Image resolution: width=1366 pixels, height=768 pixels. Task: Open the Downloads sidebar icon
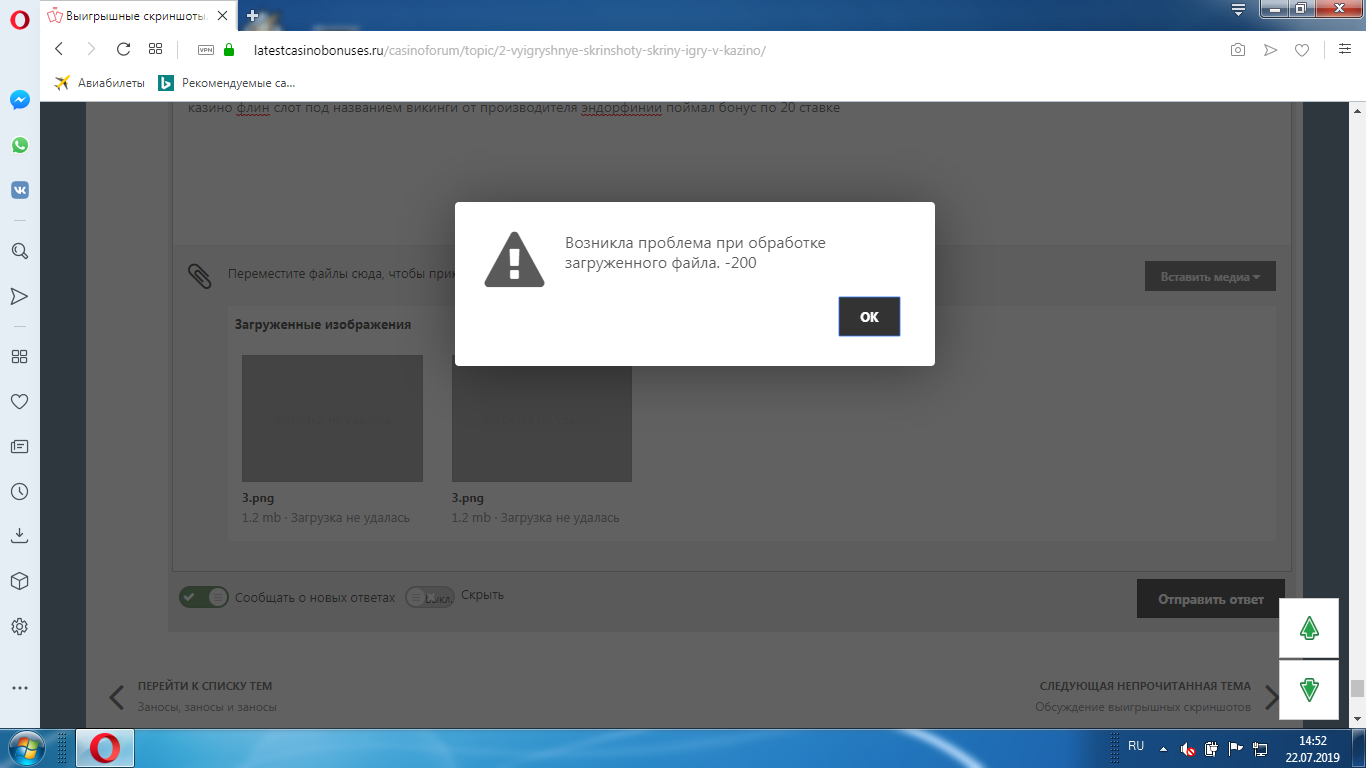pos(19,536)
